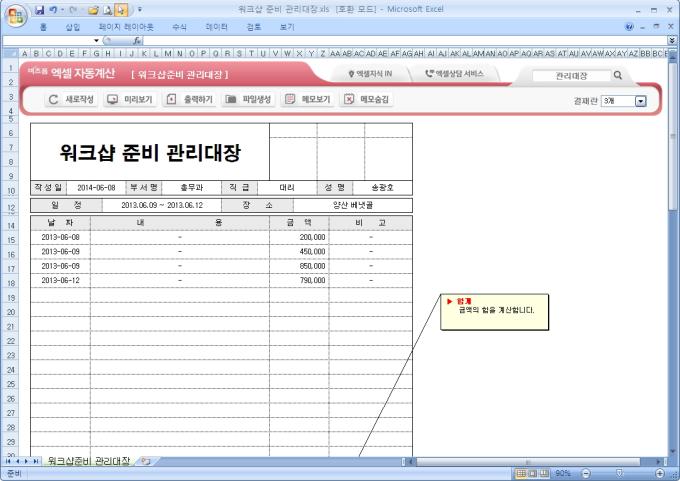Switch to the 페이지 레이아웃 tab
The width and height of the screenshot is (680, 481).
tap(126, 27)
